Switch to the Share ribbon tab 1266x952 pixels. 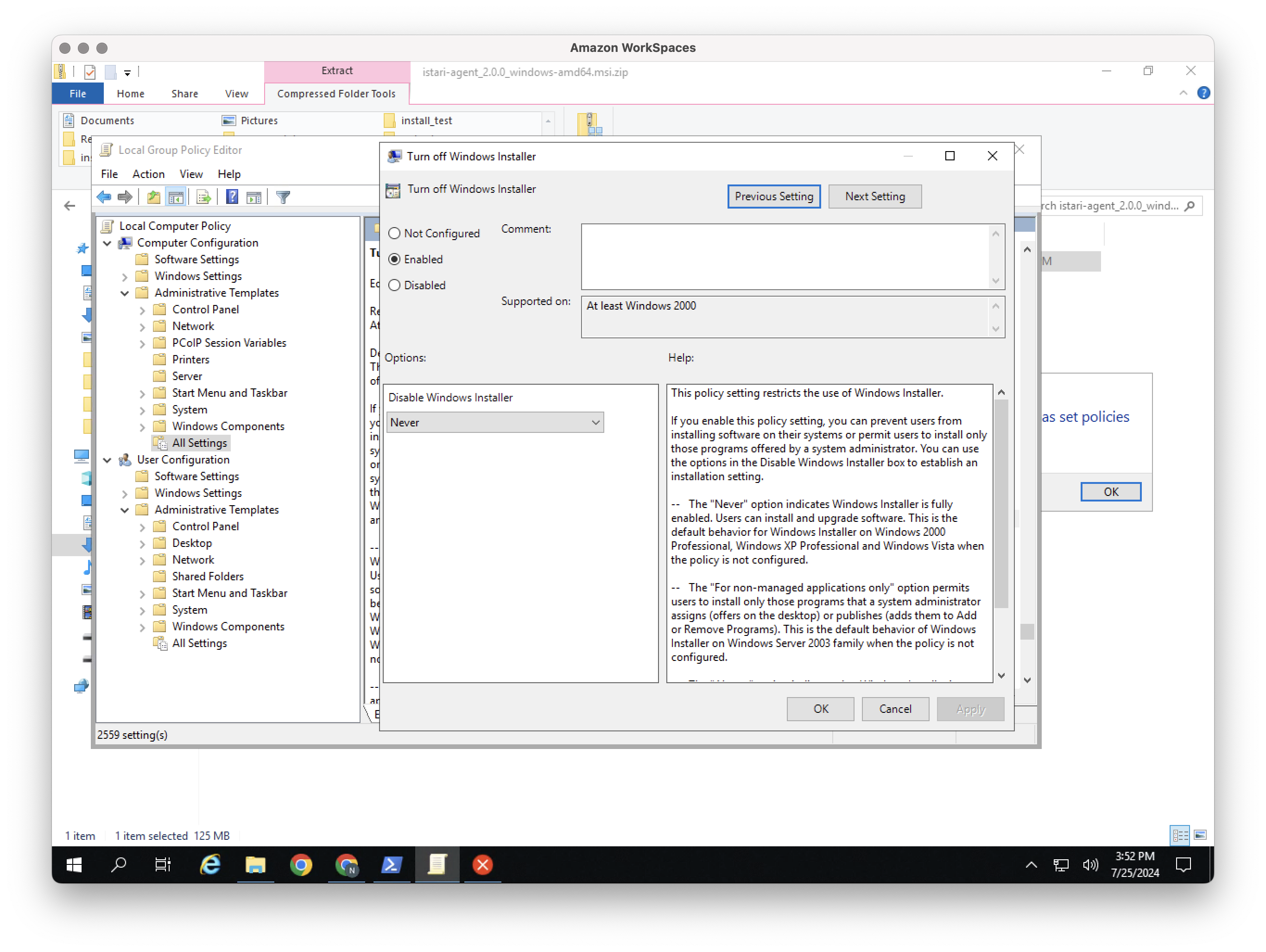(184, 93)
